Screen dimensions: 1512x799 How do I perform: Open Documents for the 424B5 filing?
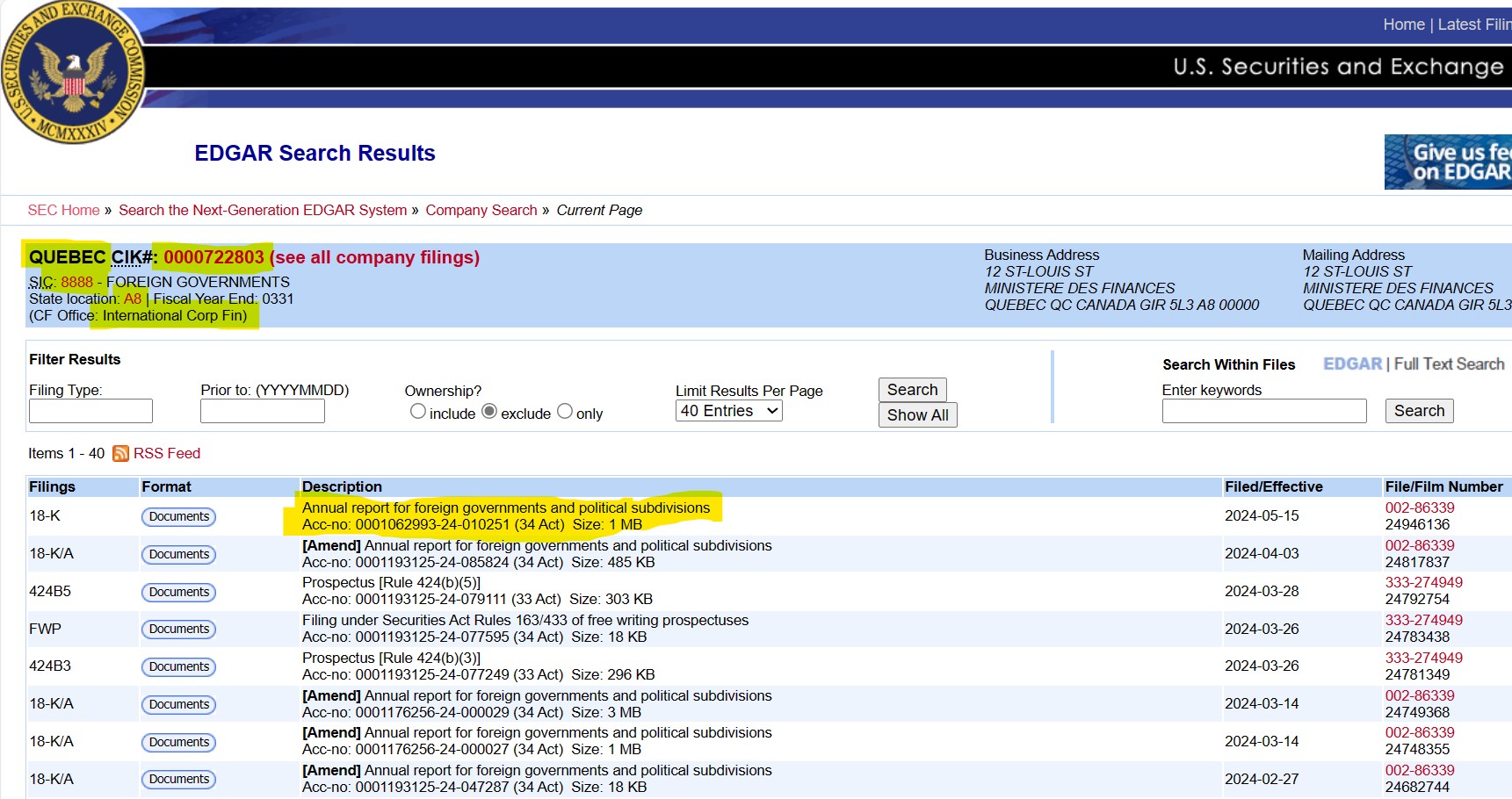pos(179,593)
